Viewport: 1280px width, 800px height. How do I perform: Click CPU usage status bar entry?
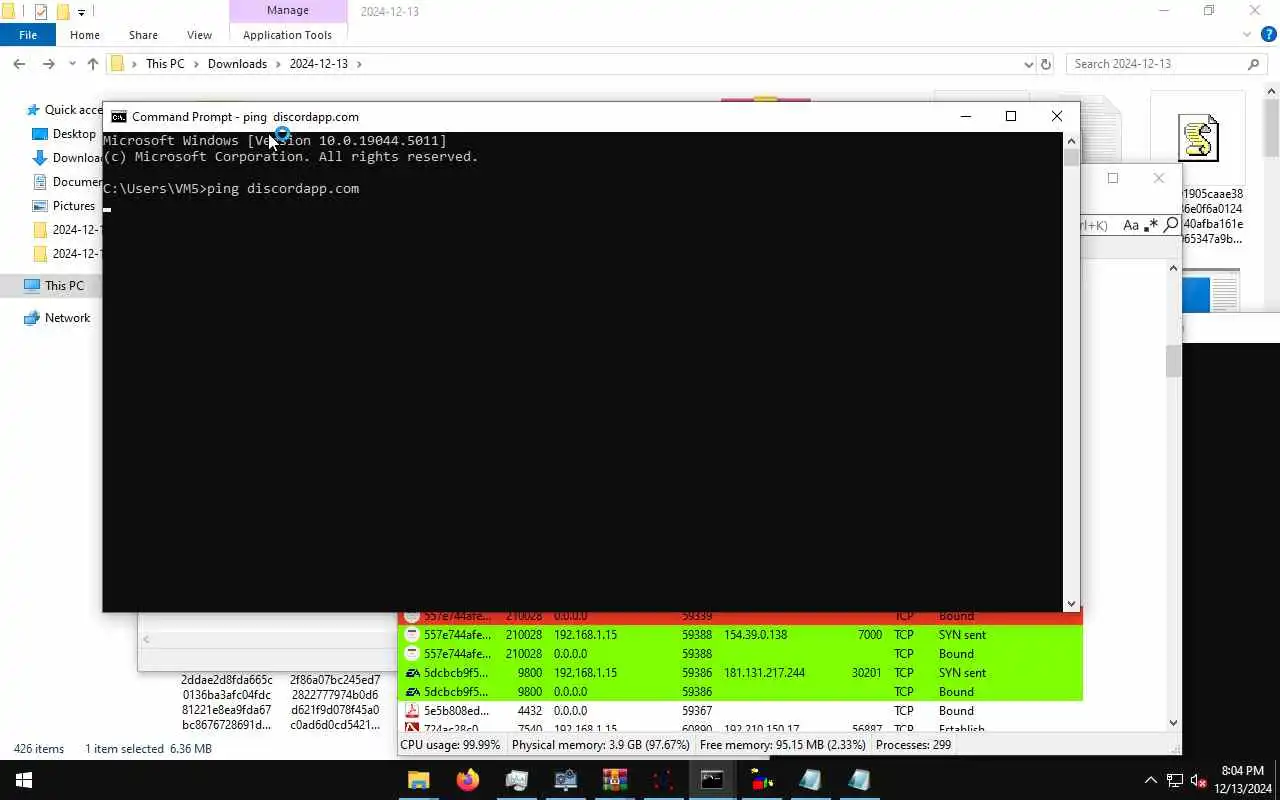coord(451,745)
